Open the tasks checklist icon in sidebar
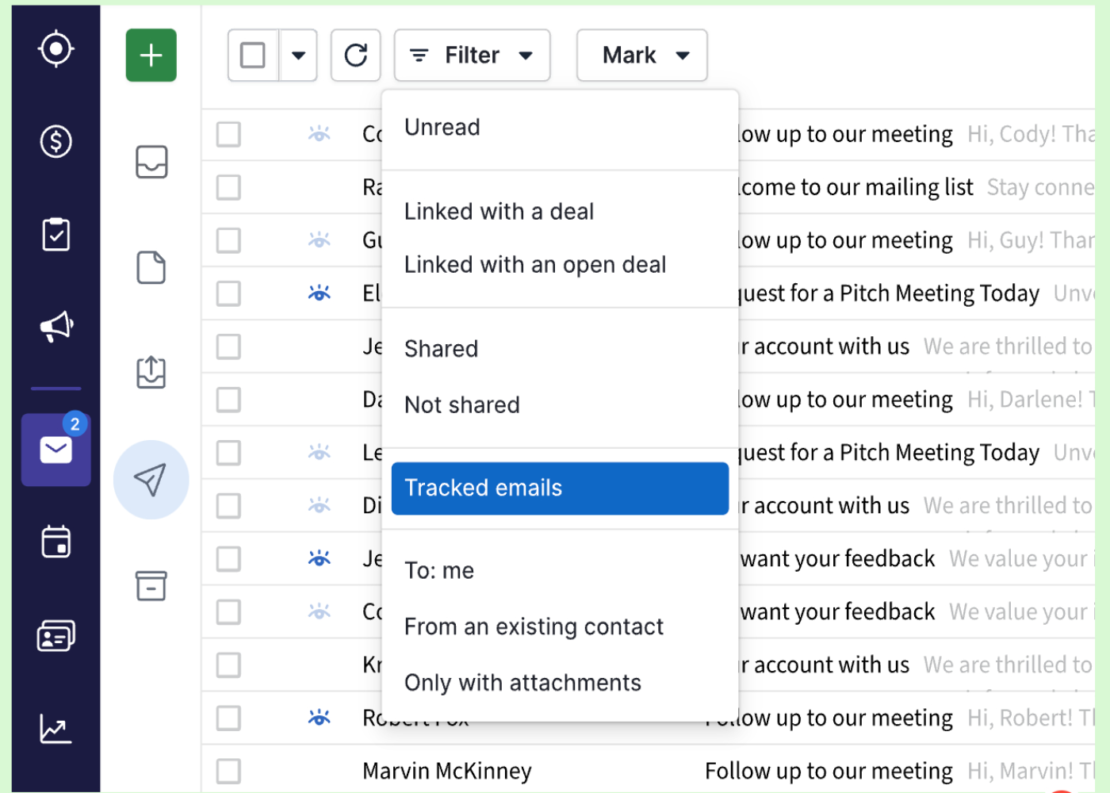1110x793 pixels. 55,233
